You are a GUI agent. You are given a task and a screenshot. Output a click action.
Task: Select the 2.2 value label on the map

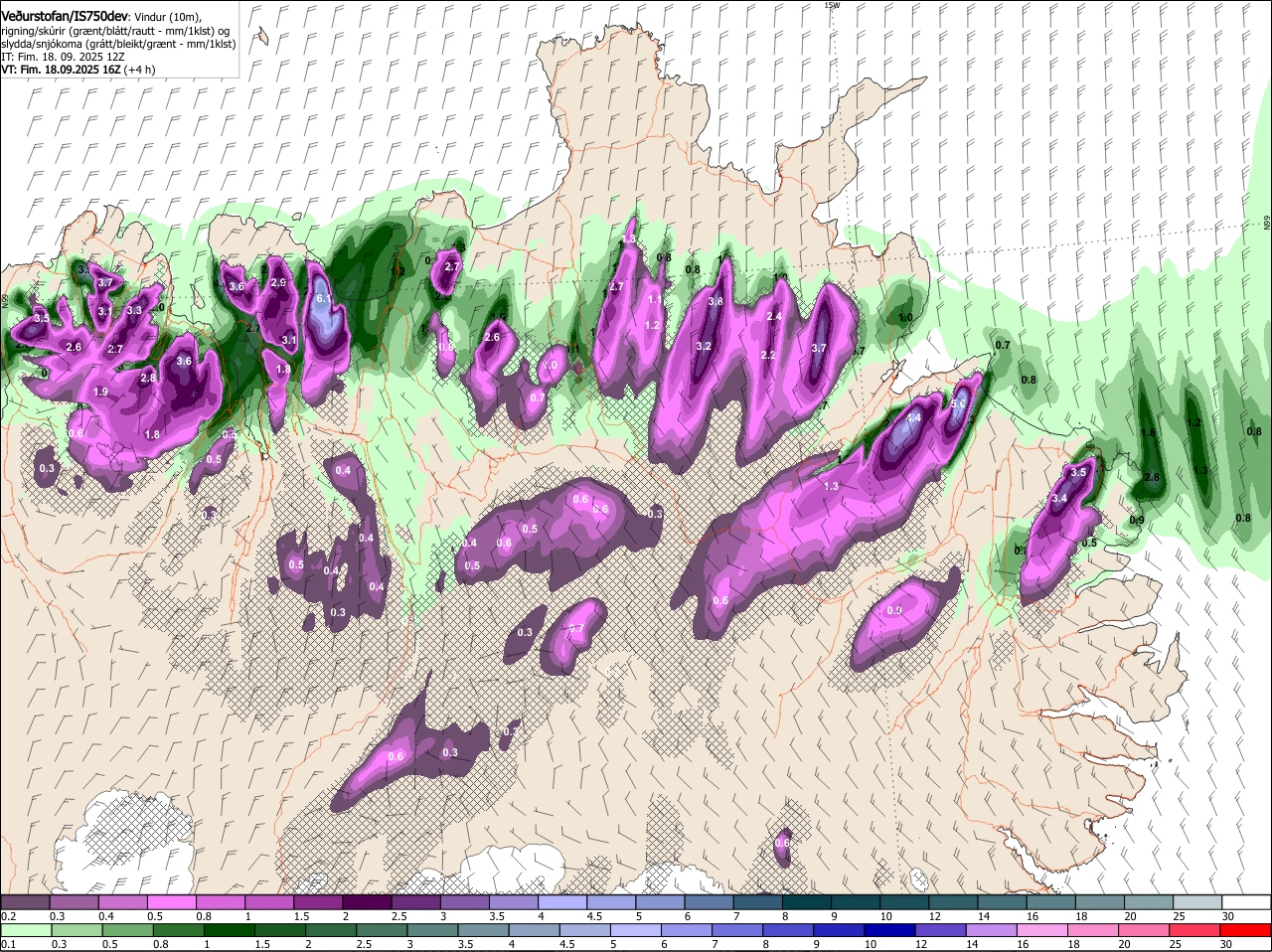coord(767,355)
